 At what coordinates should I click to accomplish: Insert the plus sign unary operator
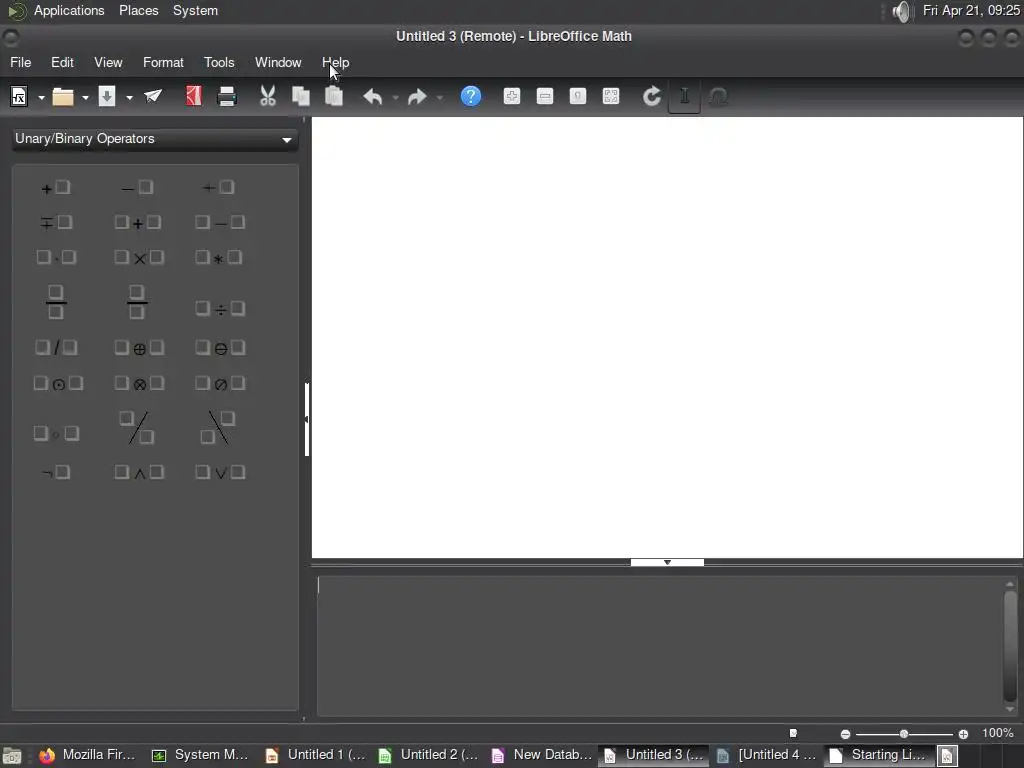[56, 188]
